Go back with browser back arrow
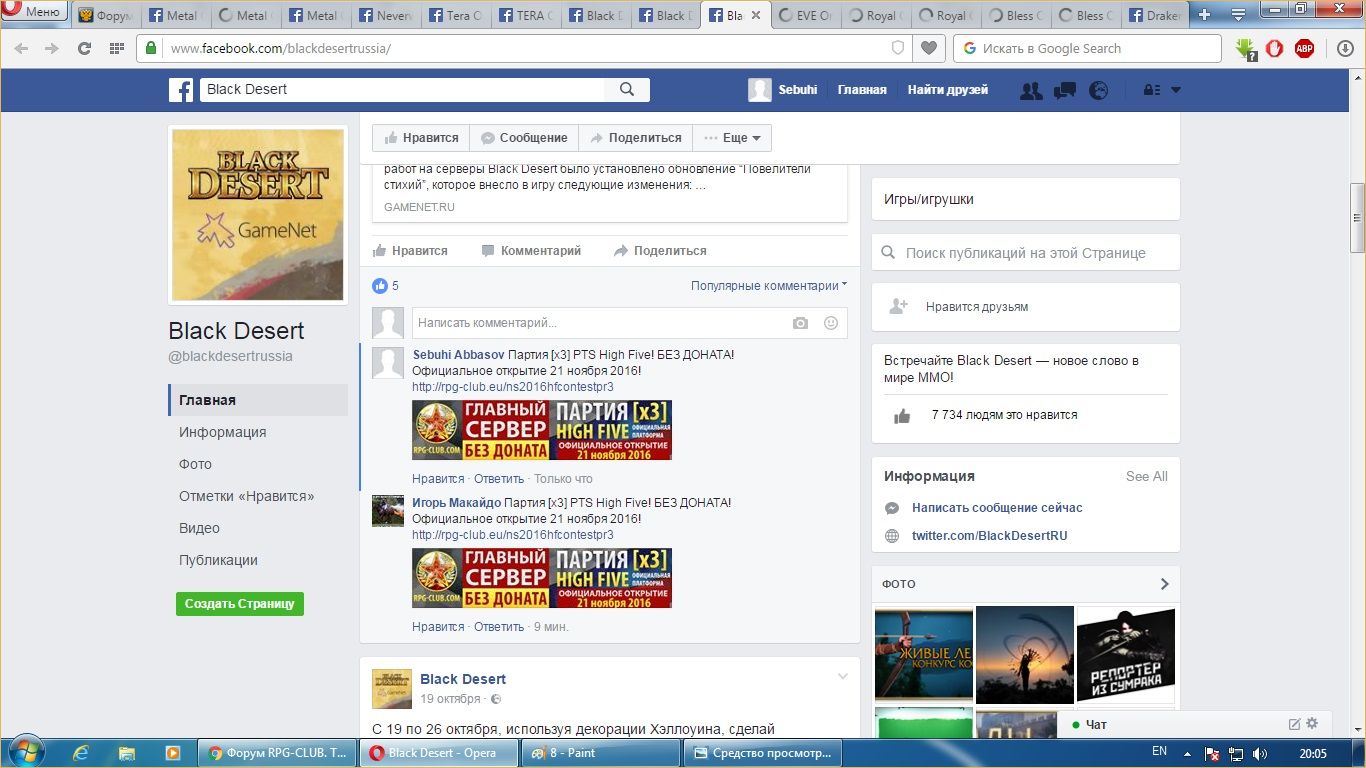Viewport: 1366px width, 768px height. tap(22, 48)
